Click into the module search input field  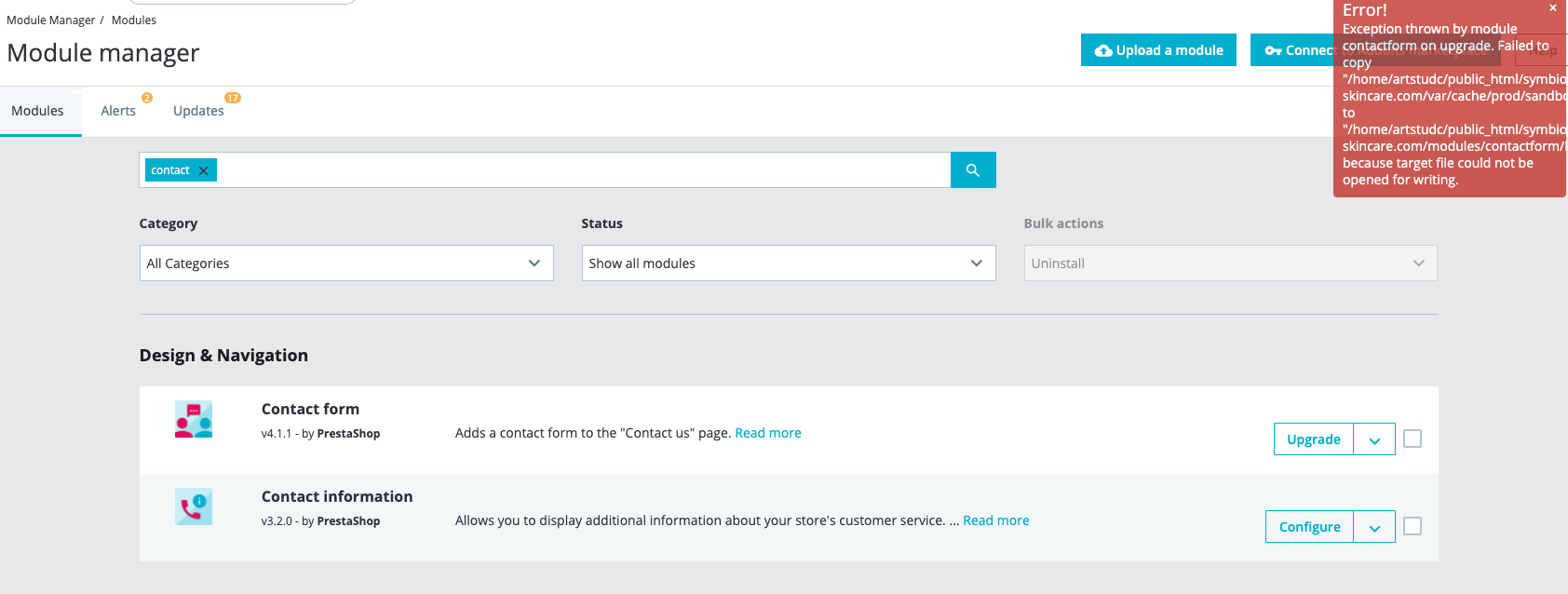tap(577, 170)
